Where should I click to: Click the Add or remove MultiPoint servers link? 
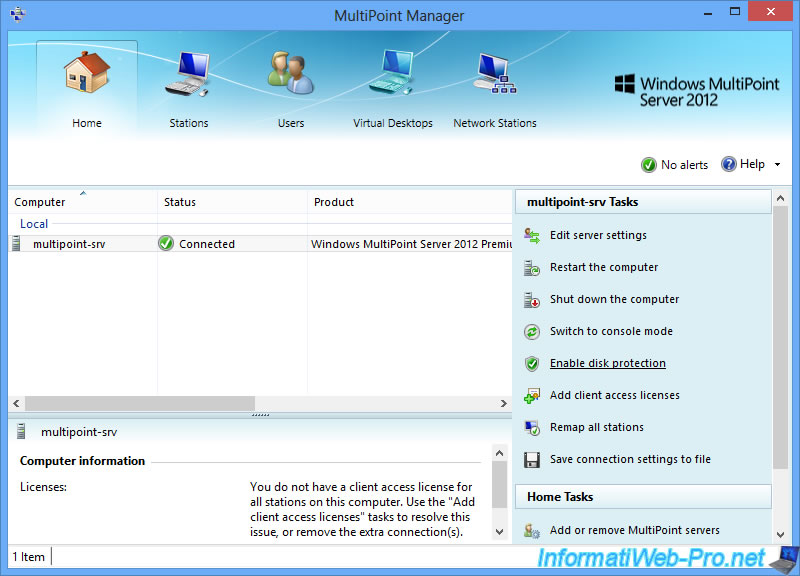[x=635, y=531]
